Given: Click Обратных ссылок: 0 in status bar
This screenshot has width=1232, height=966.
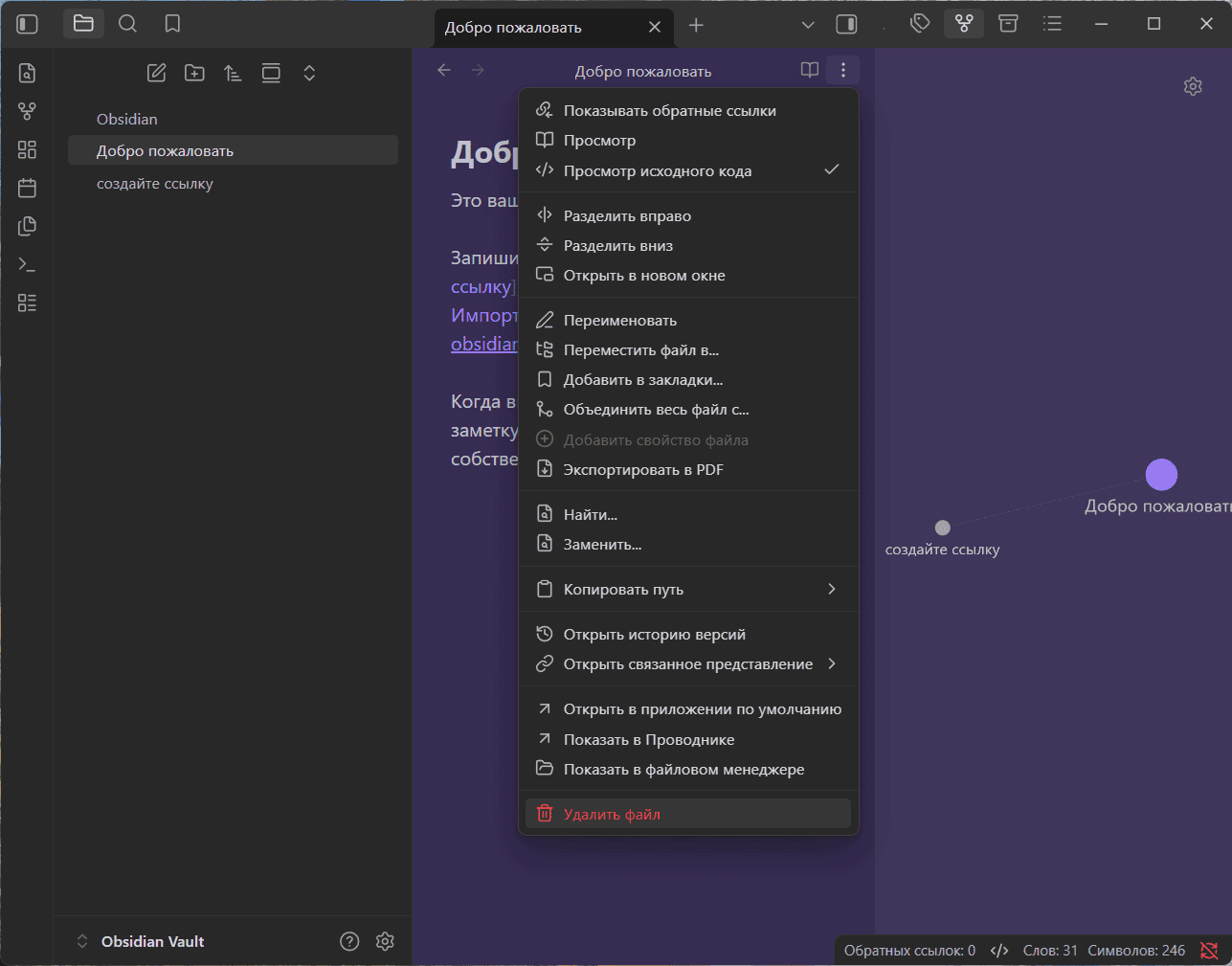Looking at the screenshot, I should (909, 951).
